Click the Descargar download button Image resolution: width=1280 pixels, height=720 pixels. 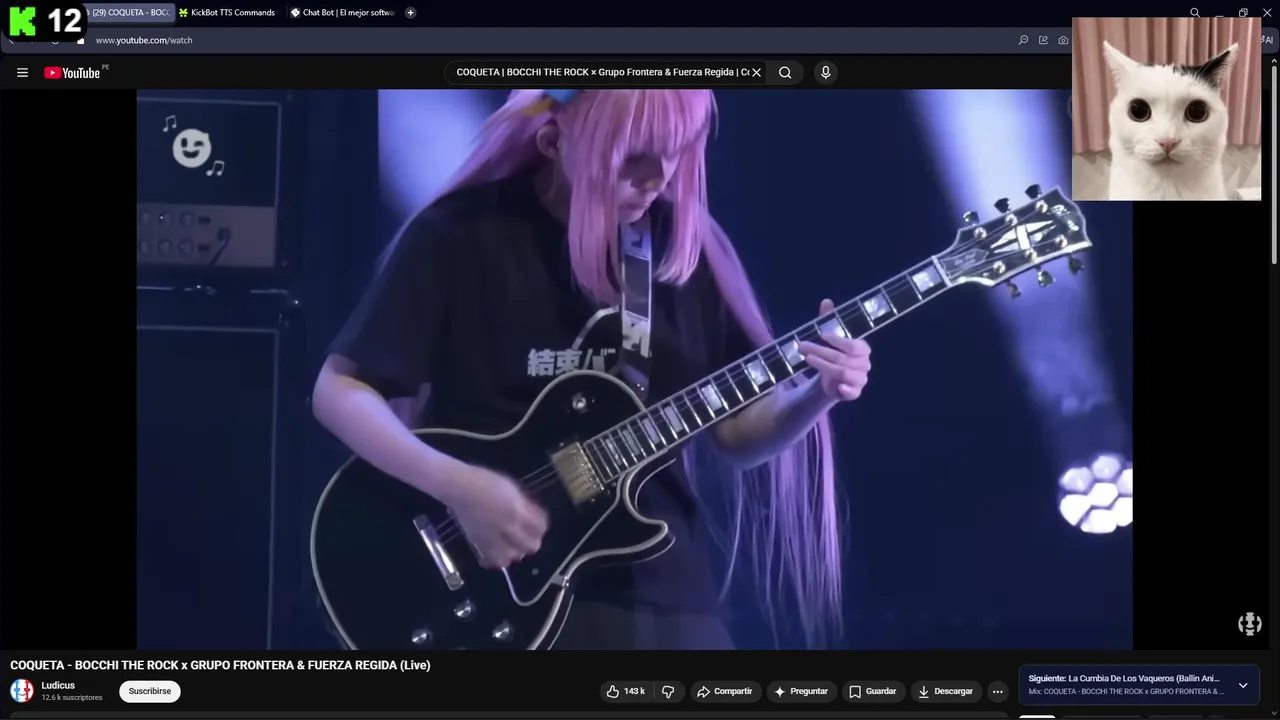click(946, 691)
